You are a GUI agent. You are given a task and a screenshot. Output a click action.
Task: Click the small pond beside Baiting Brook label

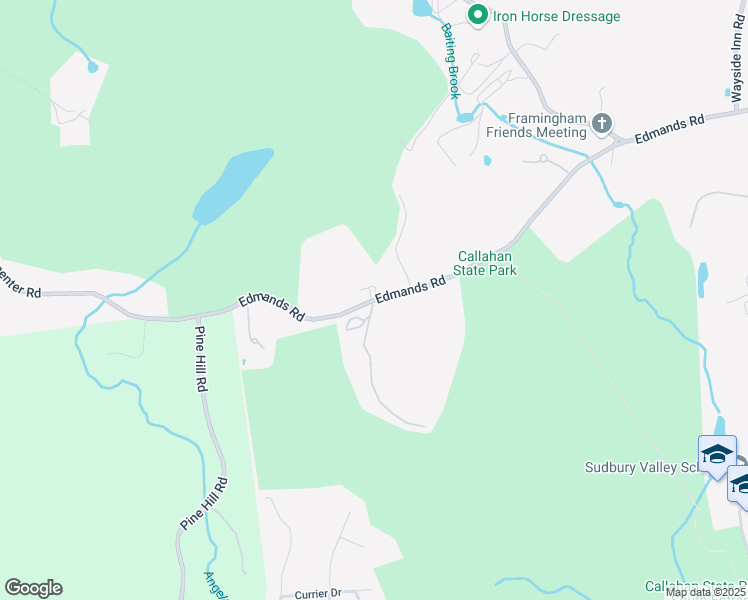[x=464, y=117]
